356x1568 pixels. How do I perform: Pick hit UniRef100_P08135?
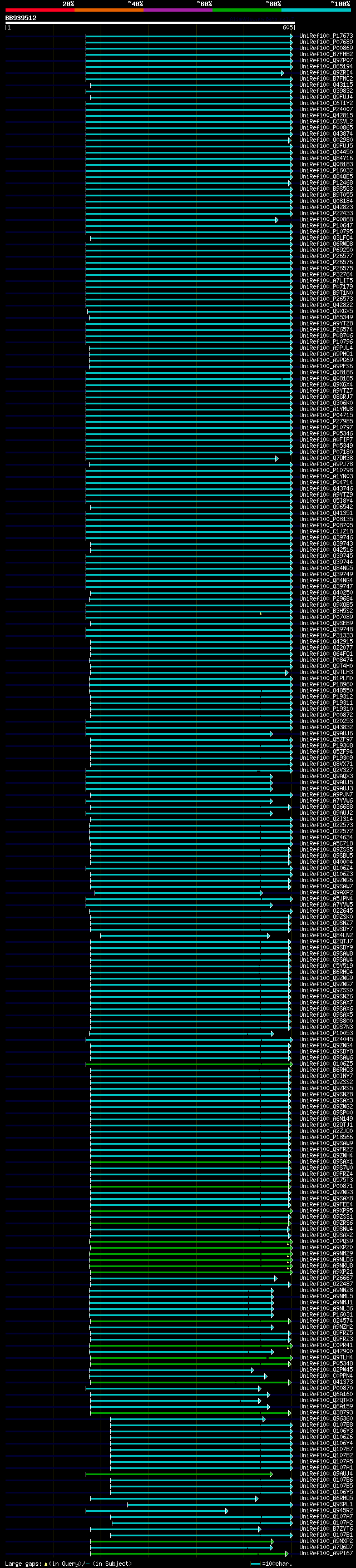pyautogui.click(x=325, y=519)
